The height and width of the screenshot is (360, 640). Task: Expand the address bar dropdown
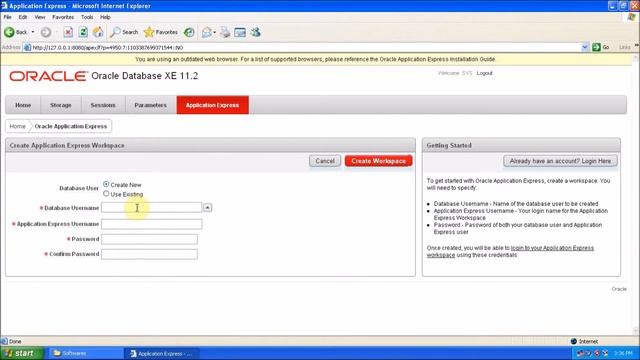click(584, 47)
